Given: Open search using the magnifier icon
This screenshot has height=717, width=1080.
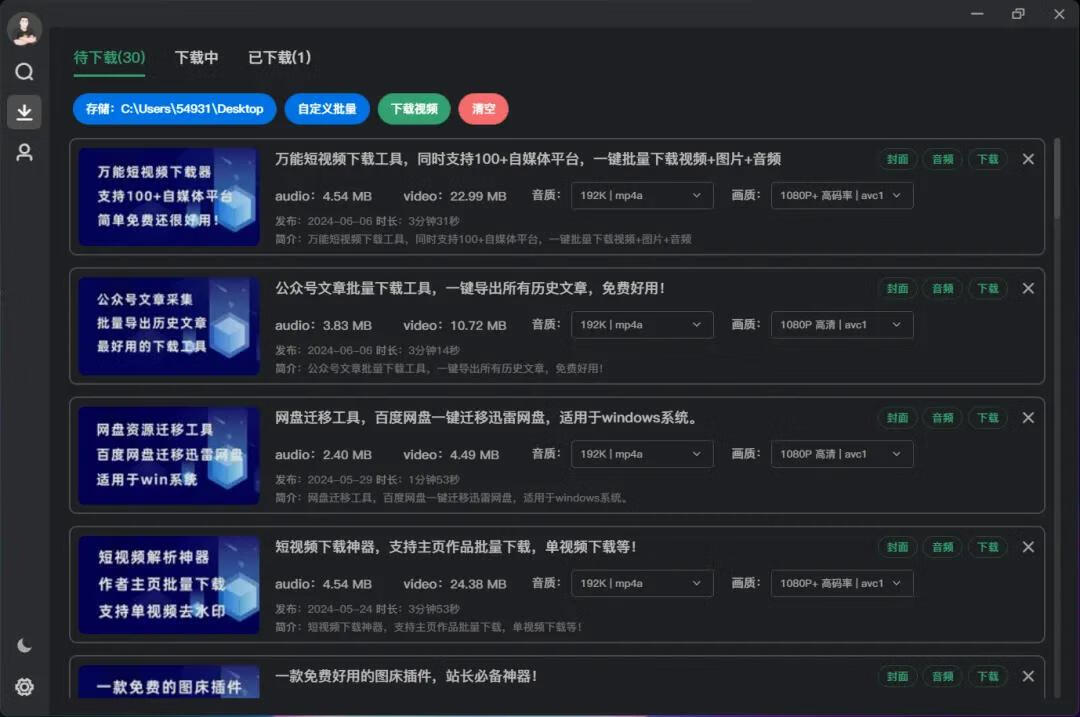Looking at the screenshot, I should (24, 71).
